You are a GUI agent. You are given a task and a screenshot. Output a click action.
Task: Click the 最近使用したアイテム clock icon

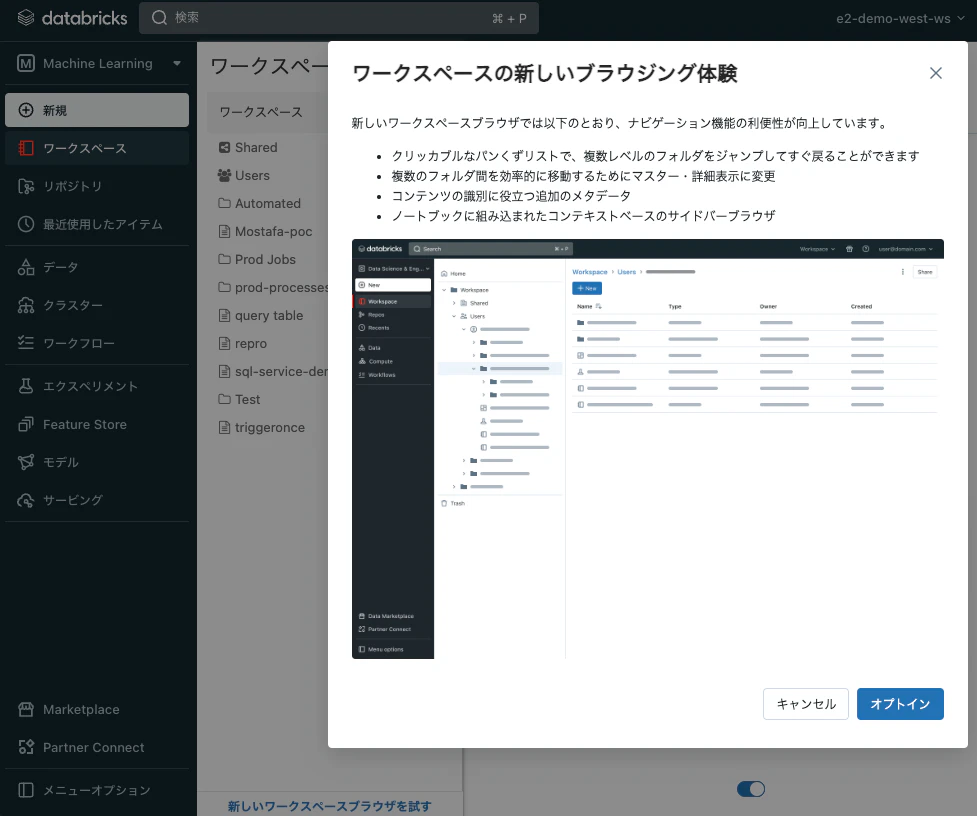point(26,224)
